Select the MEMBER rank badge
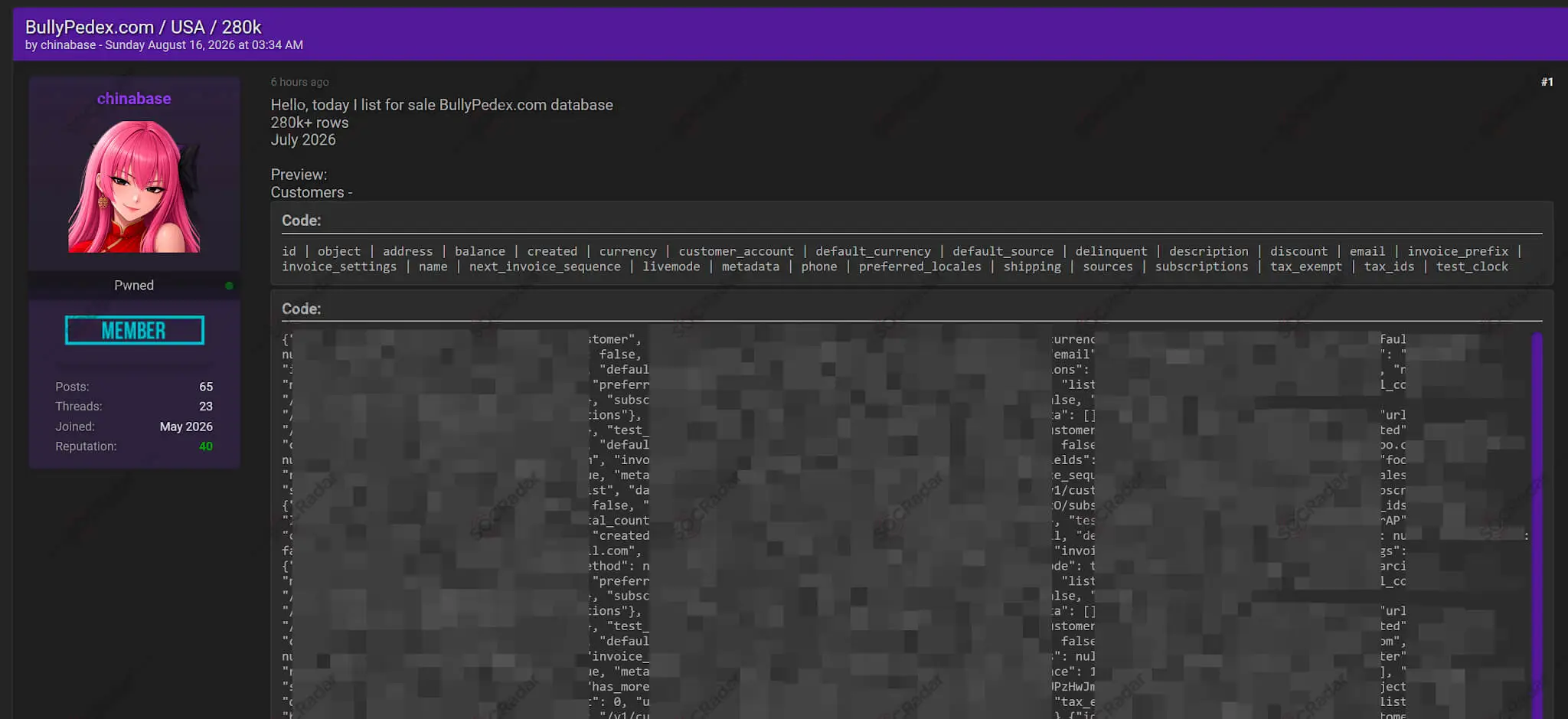This screenshot has height=719, width=1568. point(135,330)
